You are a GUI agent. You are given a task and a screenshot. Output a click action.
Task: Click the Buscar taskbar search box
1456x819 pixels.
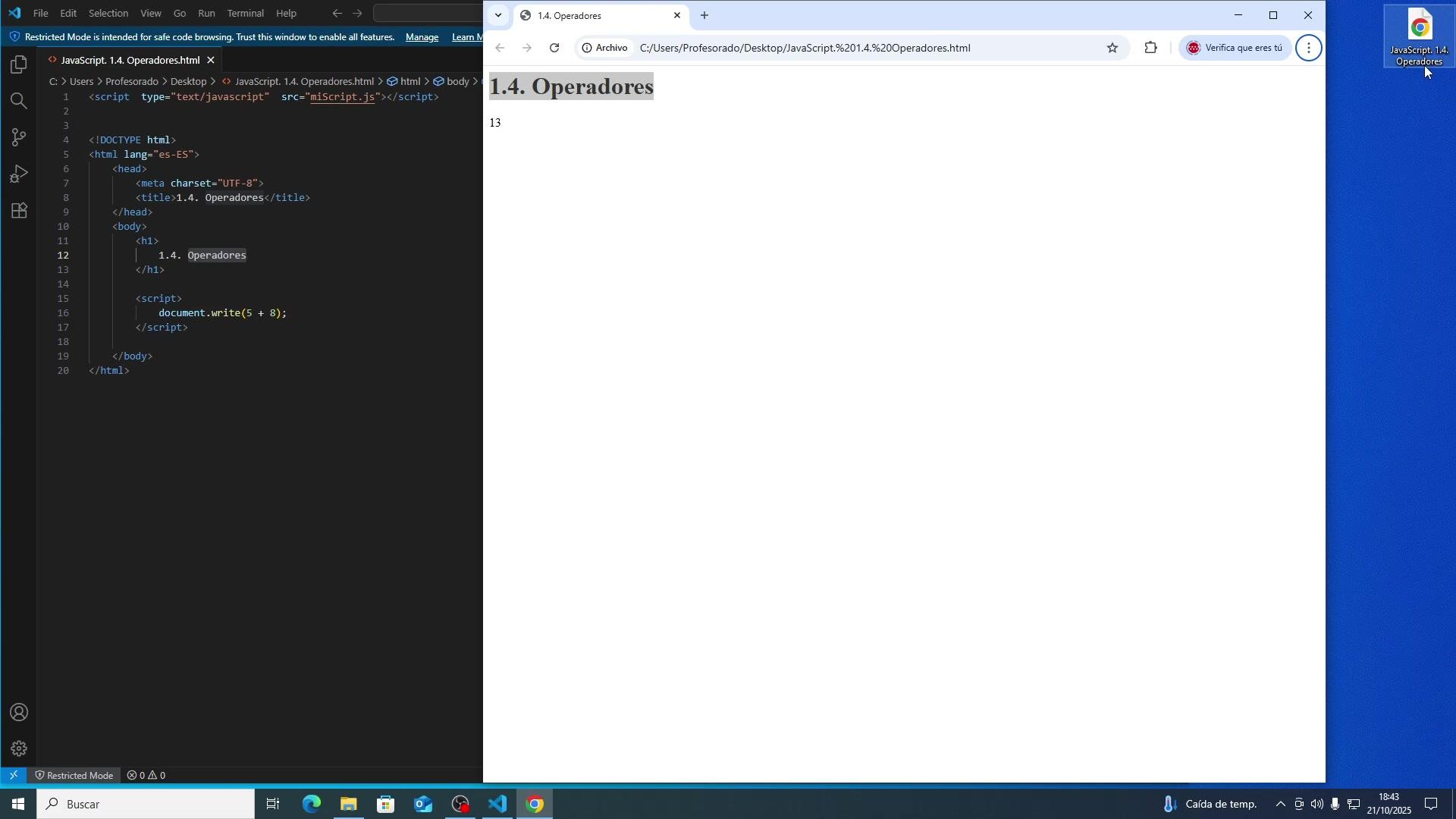coord(146,804)
